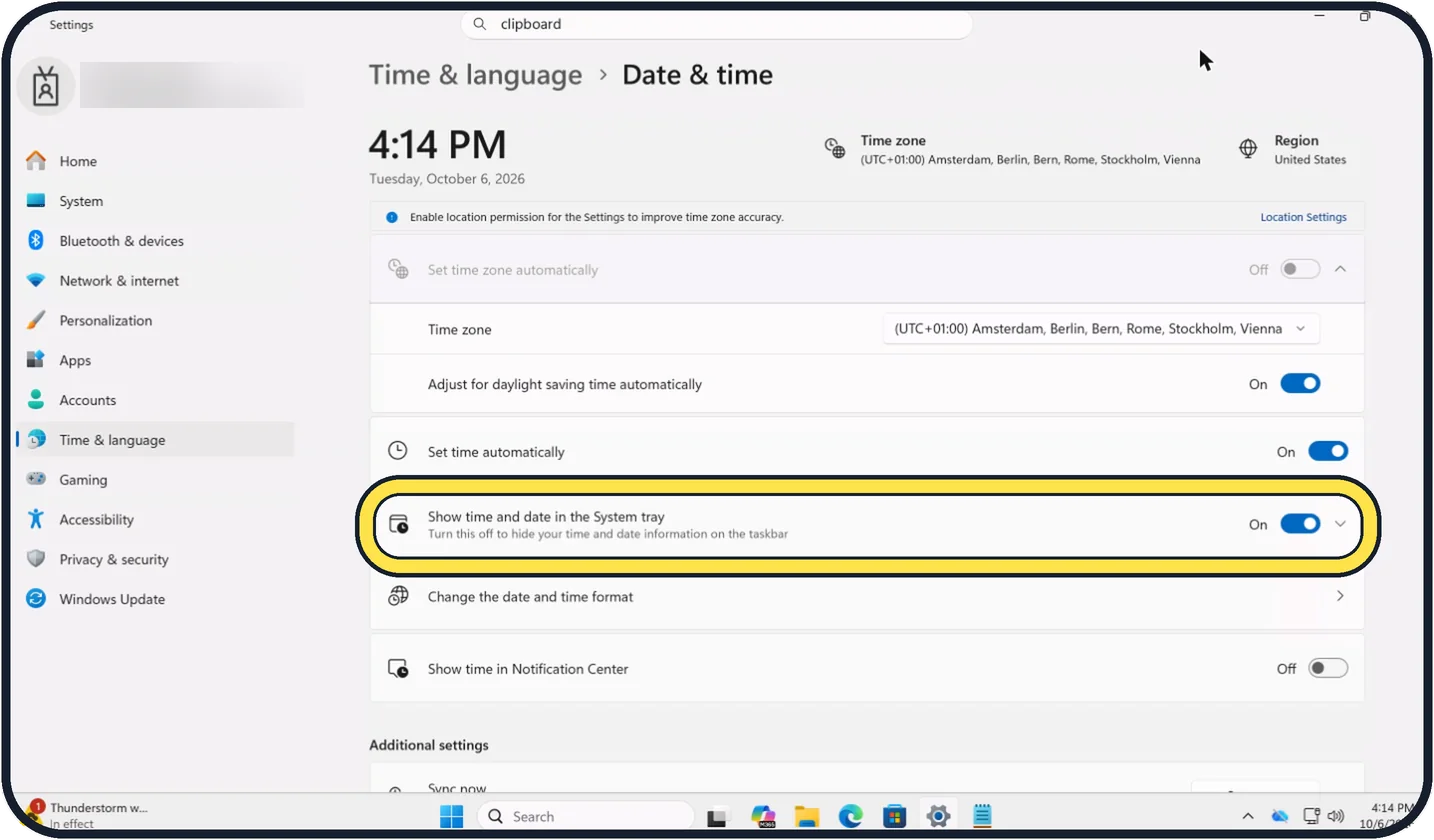Toggle Set time zone automatically switch
Image resolution: width=1434 pixels, height=840 pixels.
1300,269
